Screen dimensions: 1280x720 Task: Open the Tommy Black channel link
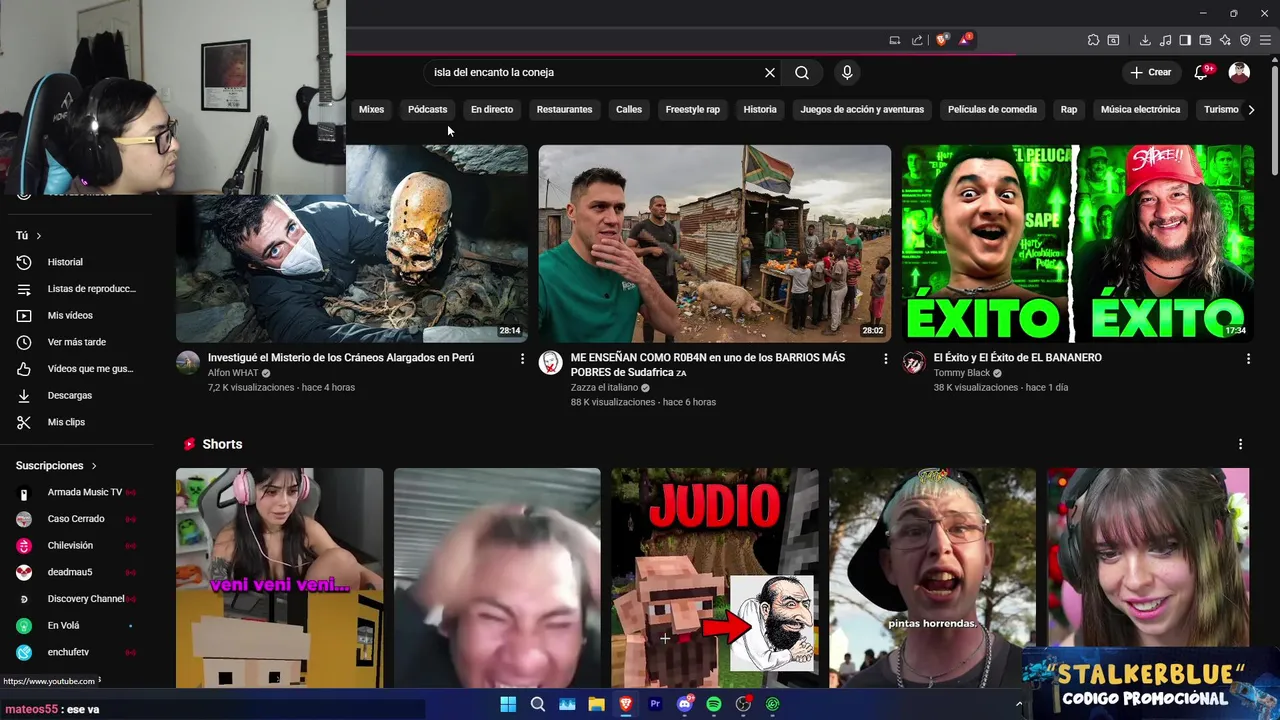962,373
